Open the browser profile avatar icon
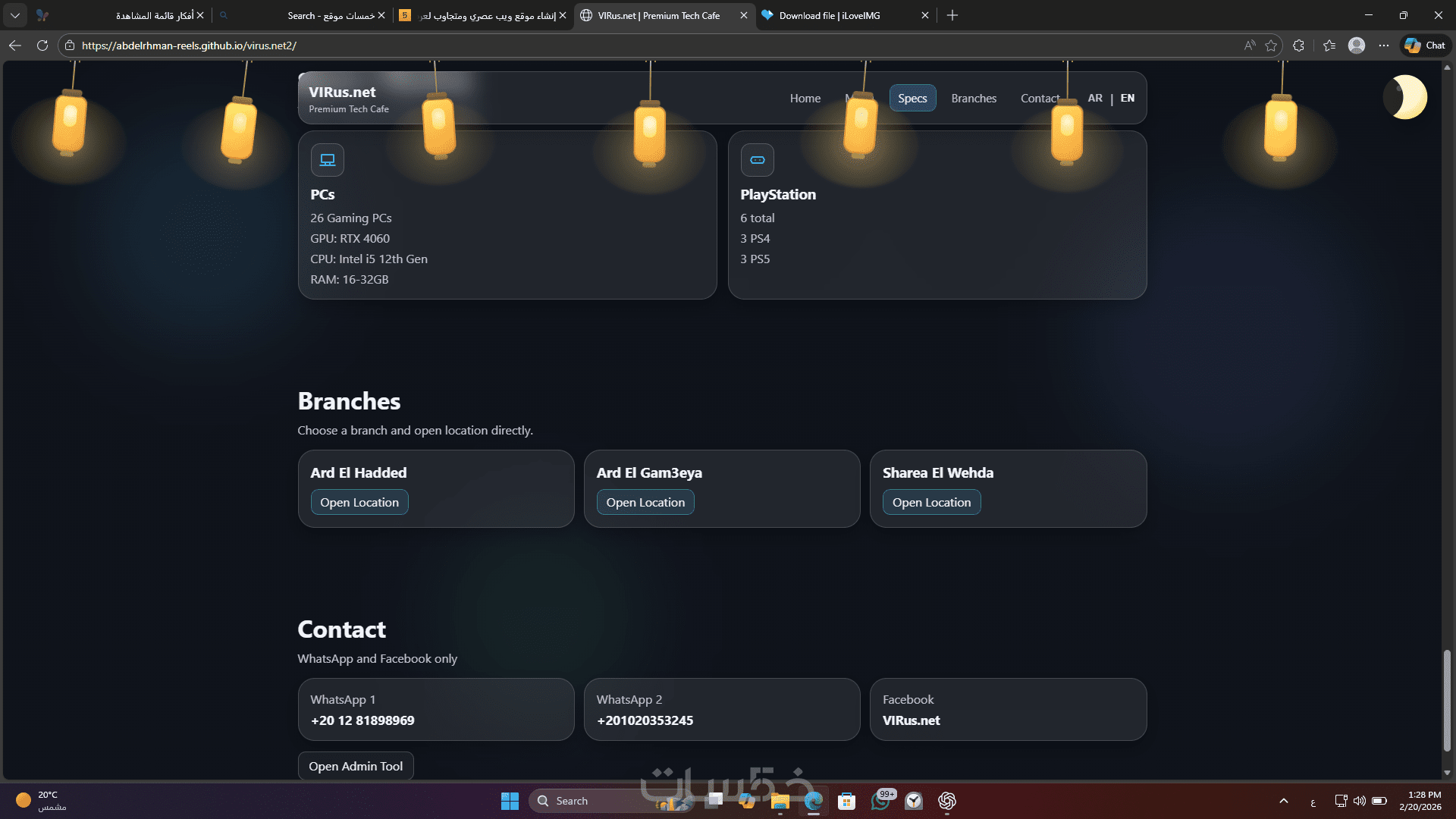The width and height of the screenshot is (1456, 819). coord(1357,45)
